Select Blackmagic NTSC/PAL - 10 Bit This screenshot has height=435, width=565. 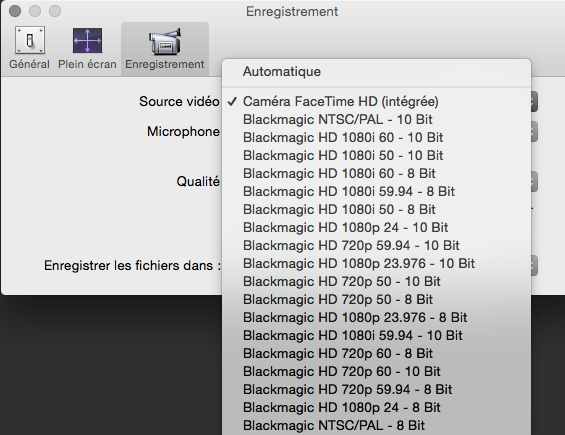(377, 120)
